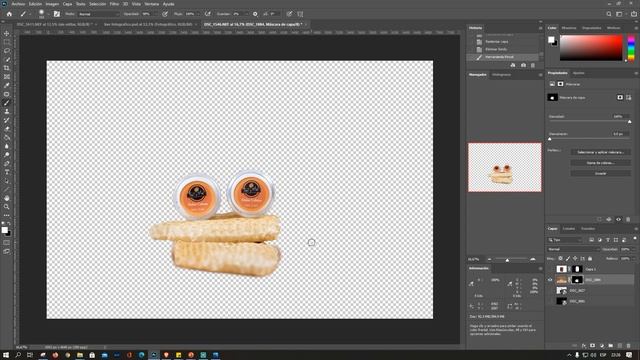The image size is (640, 360).
Task: Open the Filtro menu
Action: point(114,4)
